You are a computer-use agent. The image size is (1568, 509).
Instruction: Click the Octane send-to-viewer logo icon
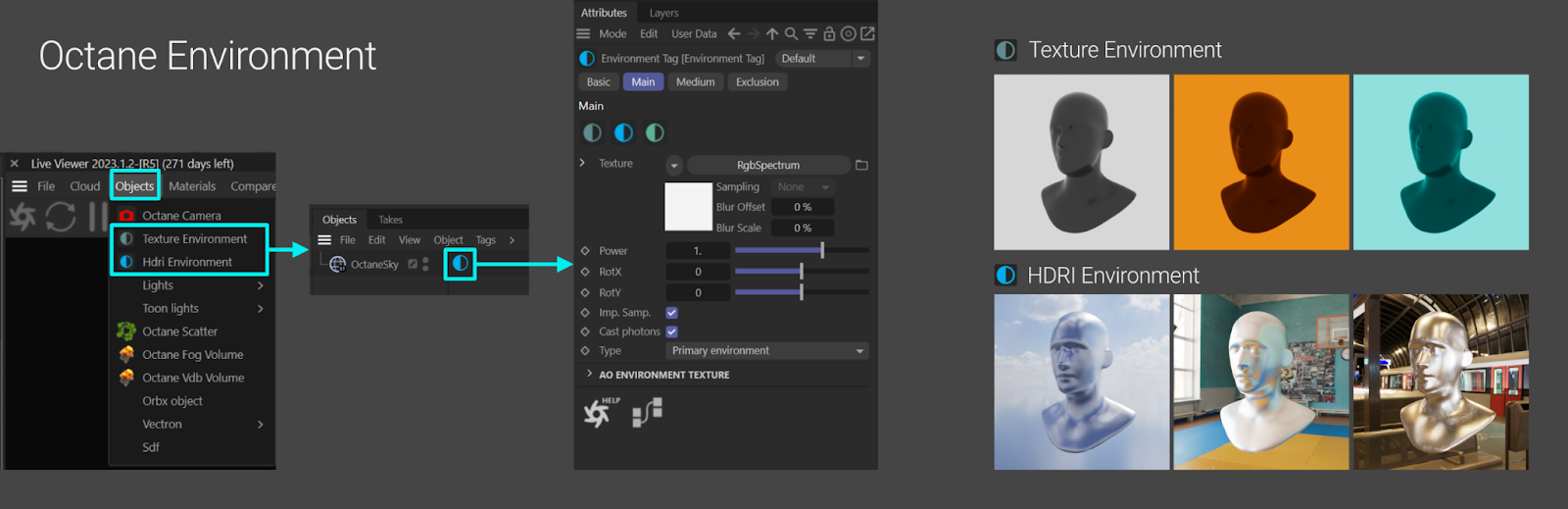click(x=23, y=216)
